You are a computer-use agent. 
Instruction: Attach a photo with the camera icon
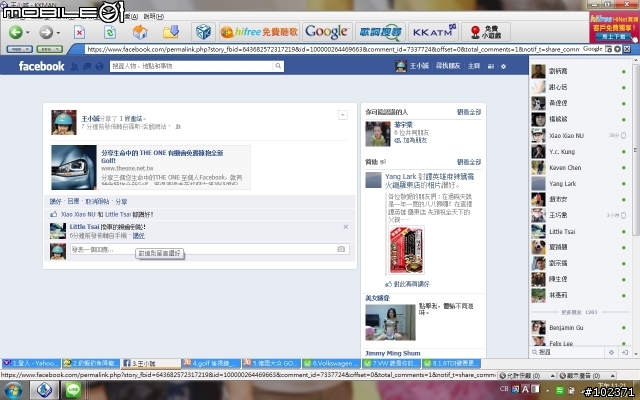[341, 249]
